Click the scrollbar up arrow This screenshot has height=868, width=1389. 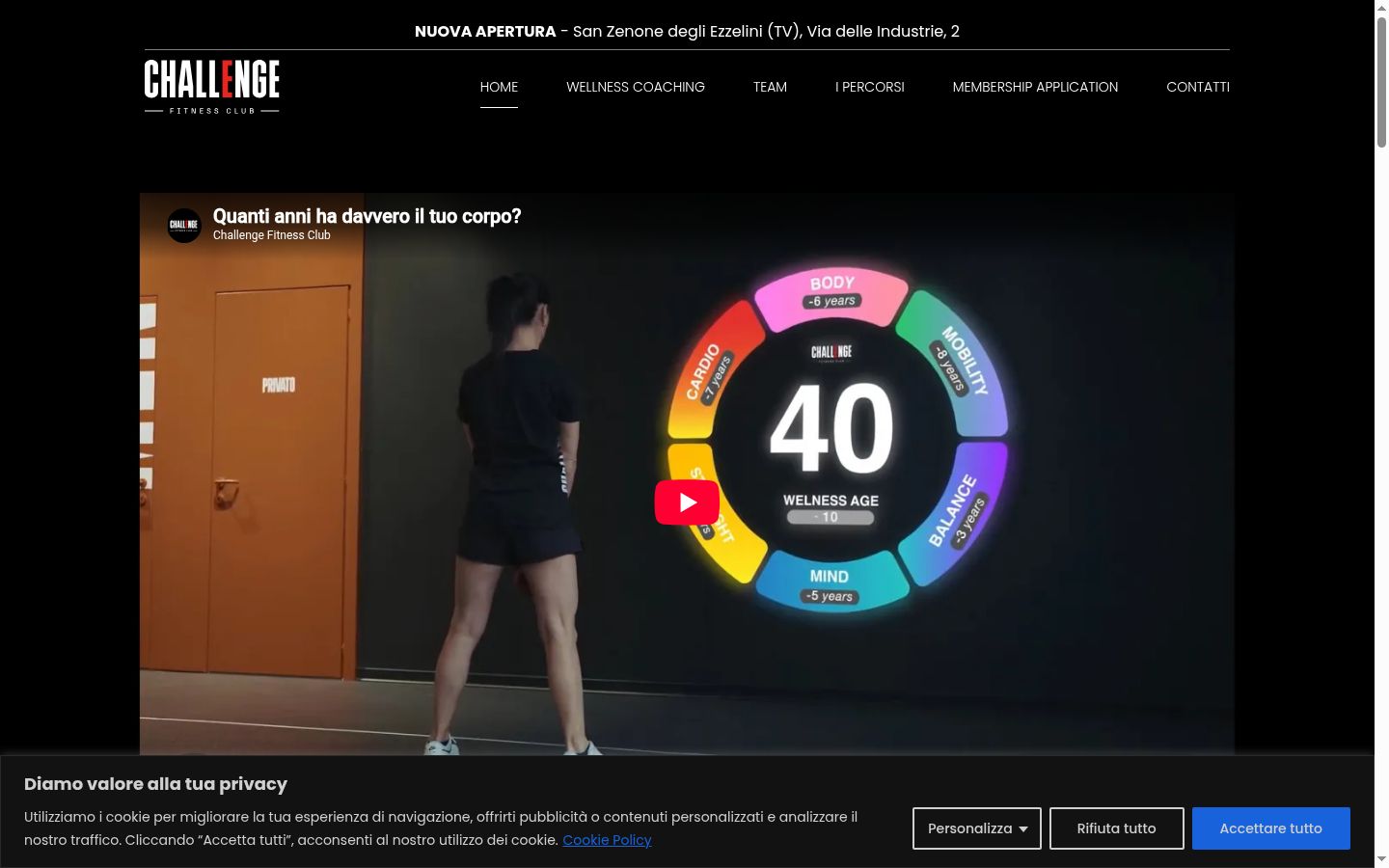[1381, 8]
